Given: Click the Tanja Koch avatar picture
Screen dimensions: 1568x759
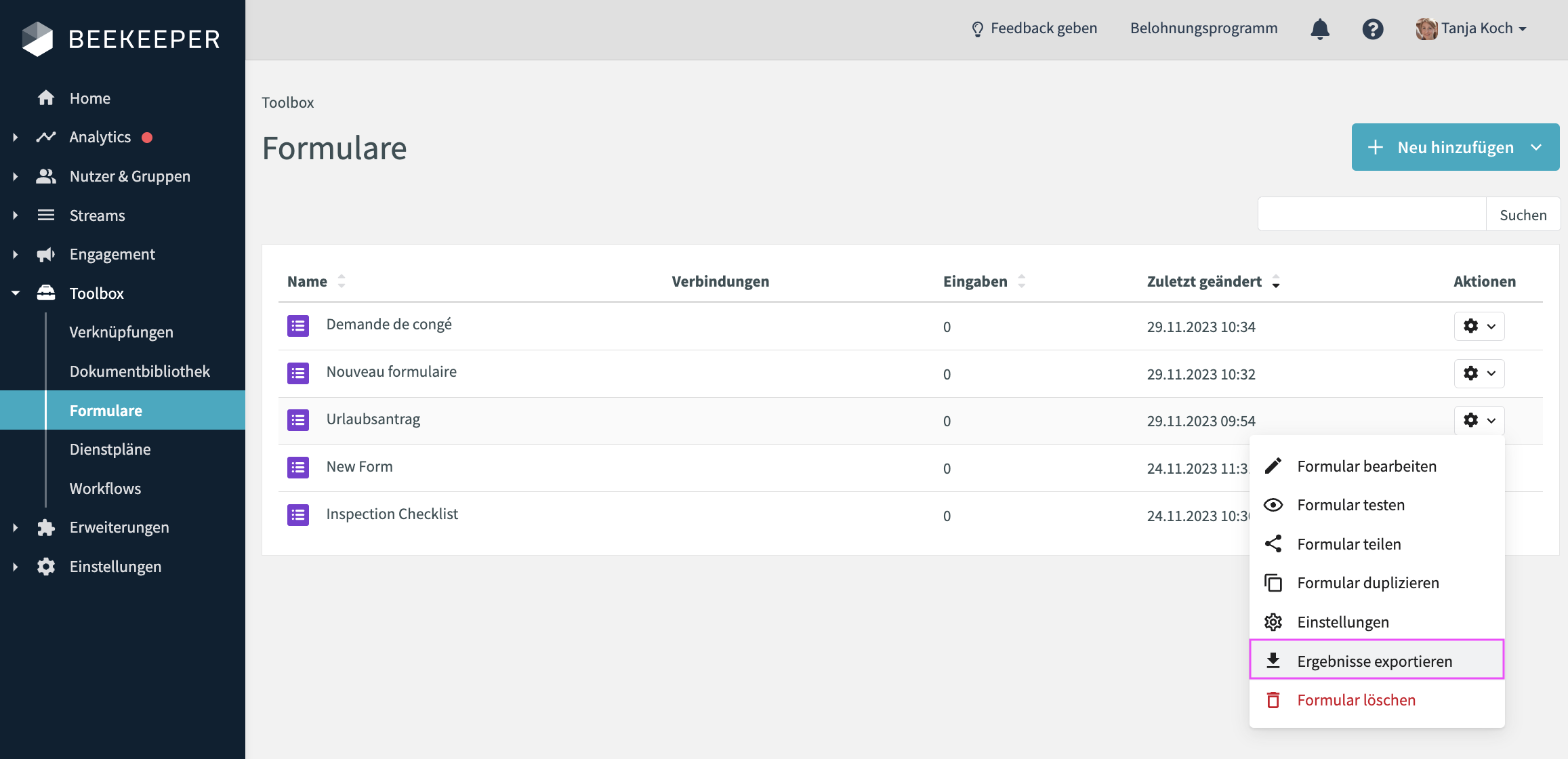Looking at the screenshot, I should coord(1426,29).
